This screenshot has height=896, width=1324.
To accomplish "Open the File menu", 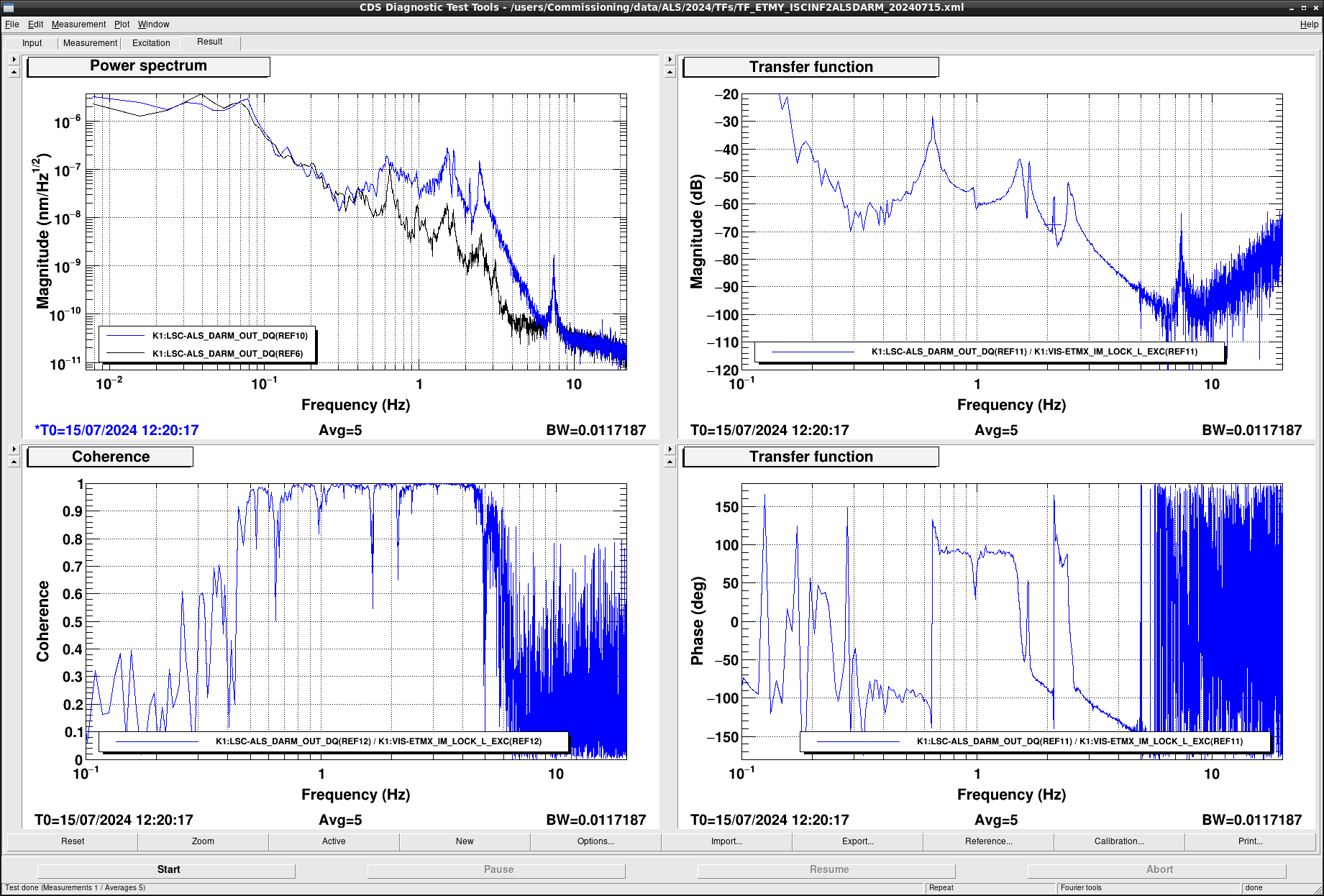I will click(12, 24).
